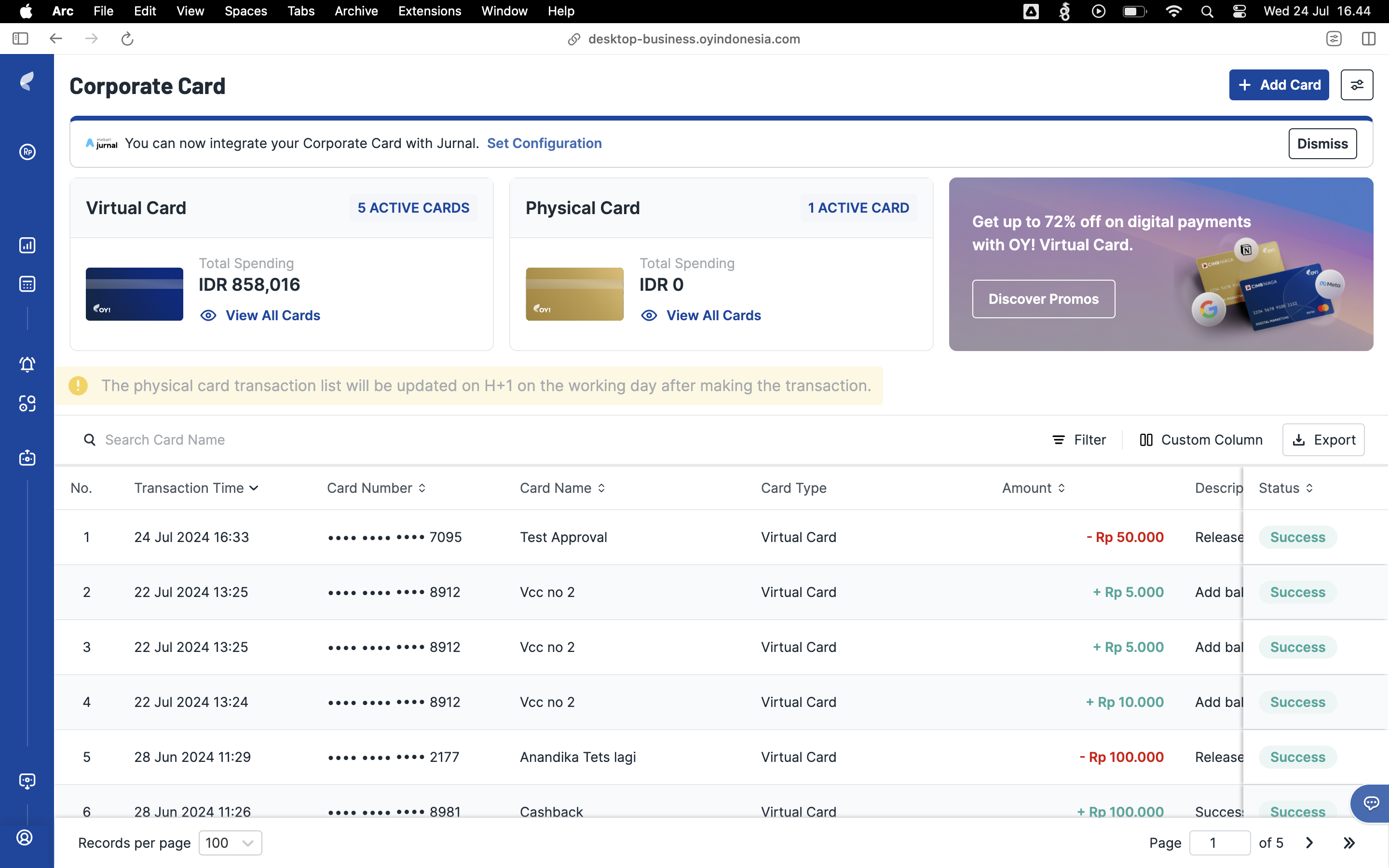This screenshot has width=1389, height=868.
Task: Click the Set Configuration link for Jurnal
Action: (x=544, y=143)
